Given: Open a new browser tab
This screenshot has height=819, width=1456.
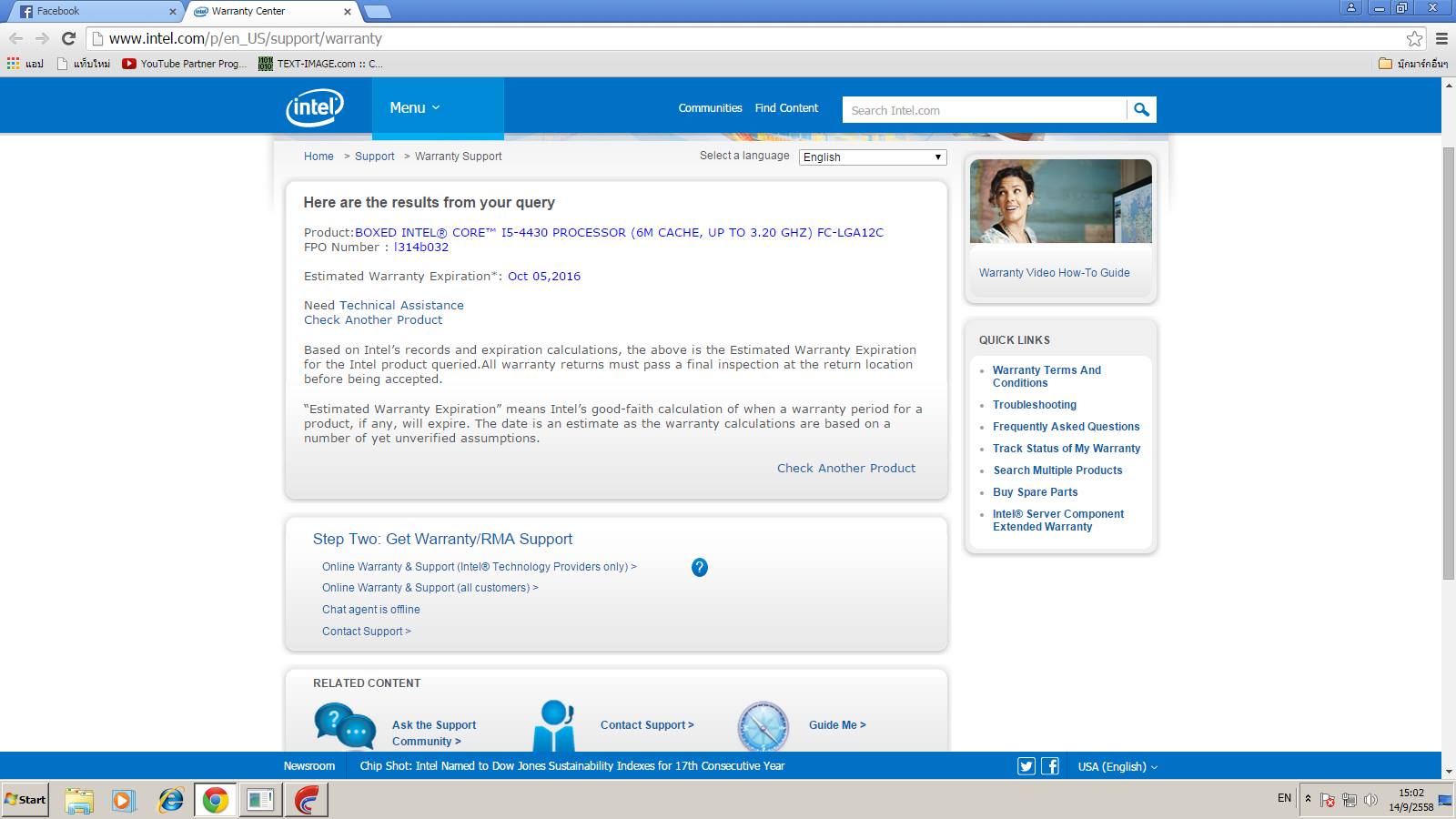Looking at the screenshot, I should tap(378, 12).
